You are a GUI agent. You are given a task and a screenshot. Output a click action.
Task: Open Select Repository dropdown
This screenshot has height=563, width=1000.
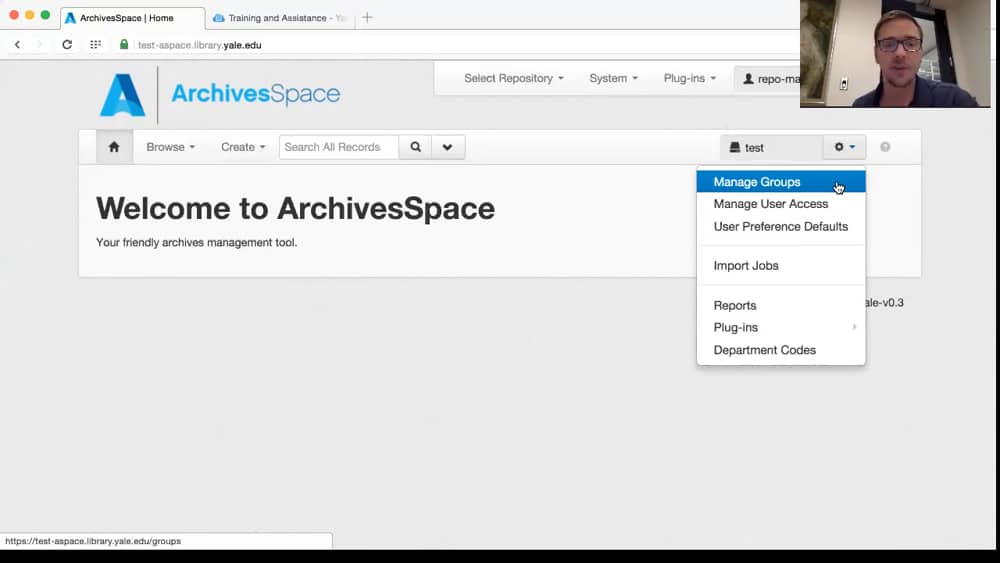click(x=514, y=78)
